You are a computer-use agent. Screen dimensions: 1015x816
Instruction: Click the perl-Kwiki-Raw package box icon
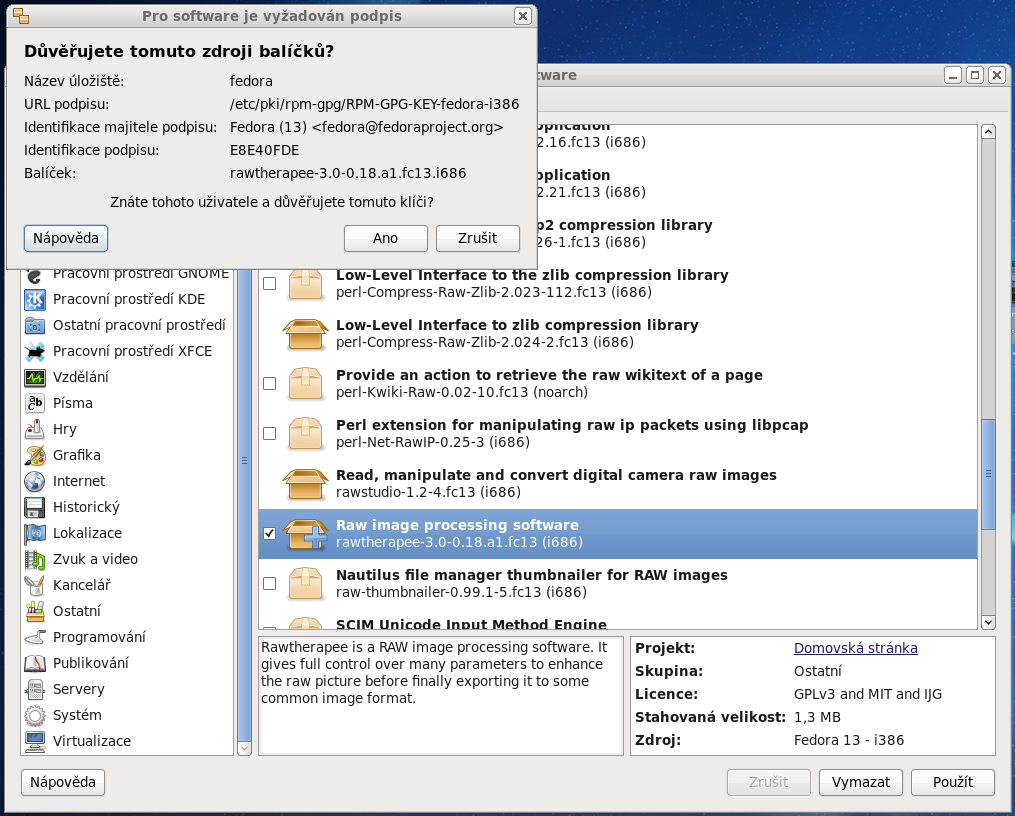(306, 384)
